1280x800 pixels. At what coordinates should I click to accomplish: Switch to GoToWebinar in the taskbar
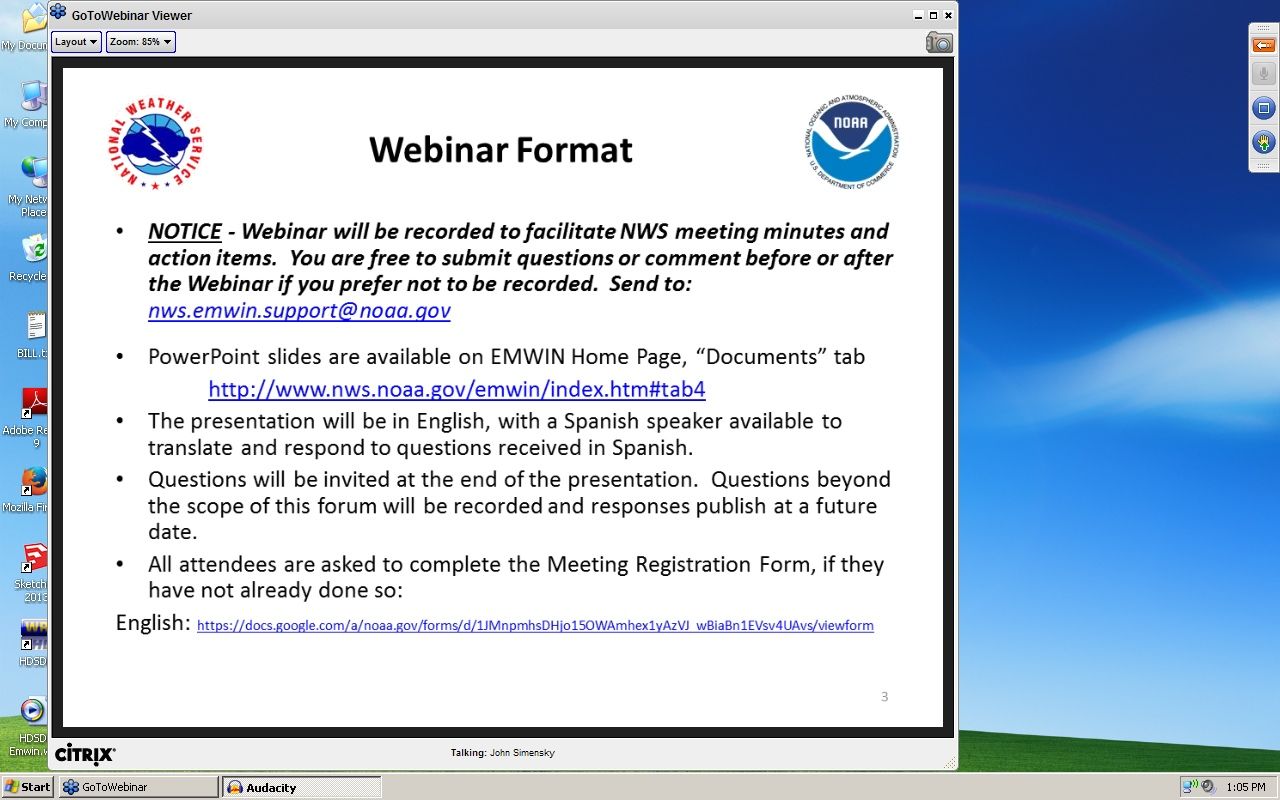138,787
